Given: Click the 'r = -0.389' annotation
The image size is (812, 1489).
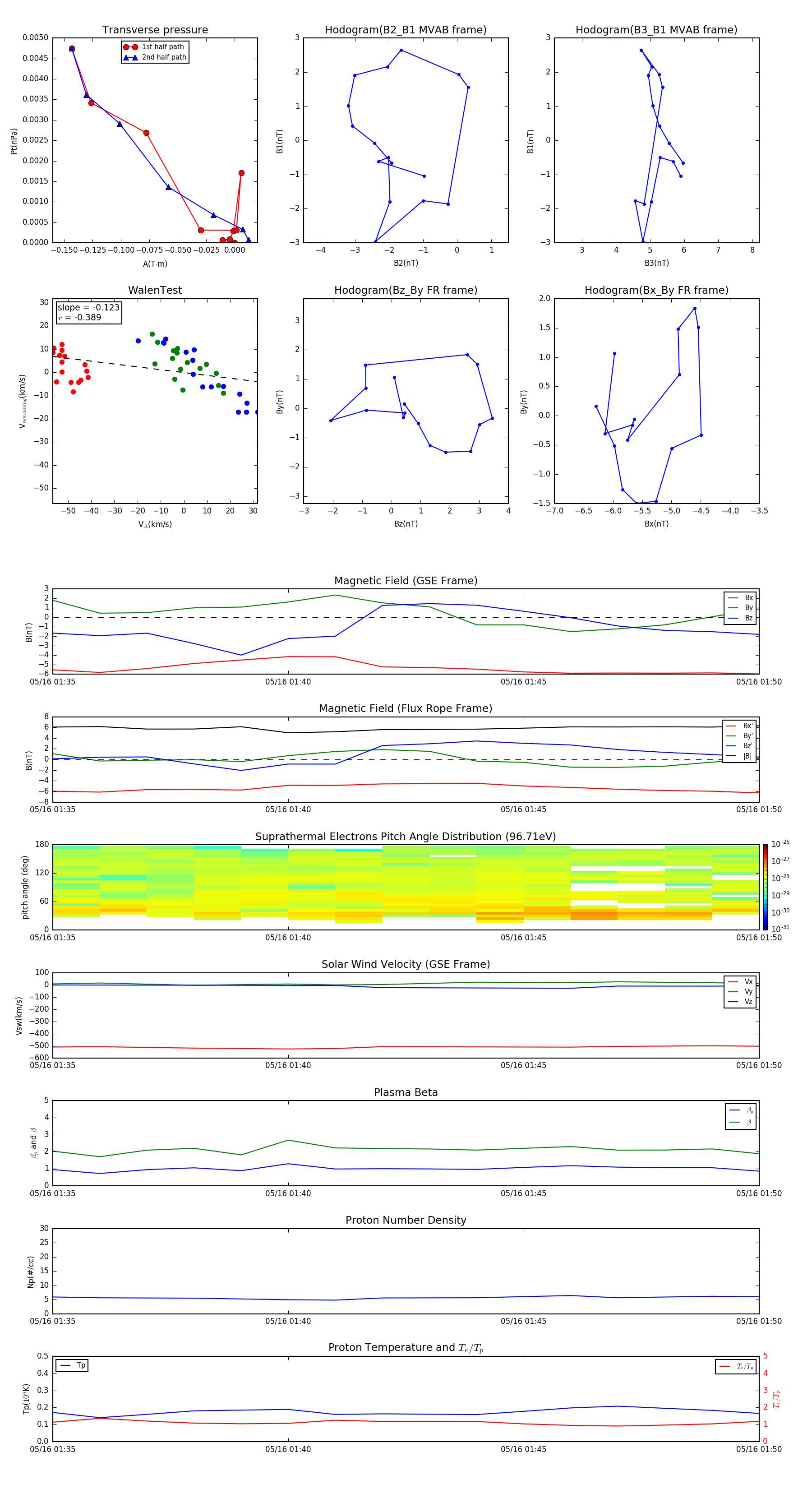Looking at the screenshot, I should pos(79,317).
